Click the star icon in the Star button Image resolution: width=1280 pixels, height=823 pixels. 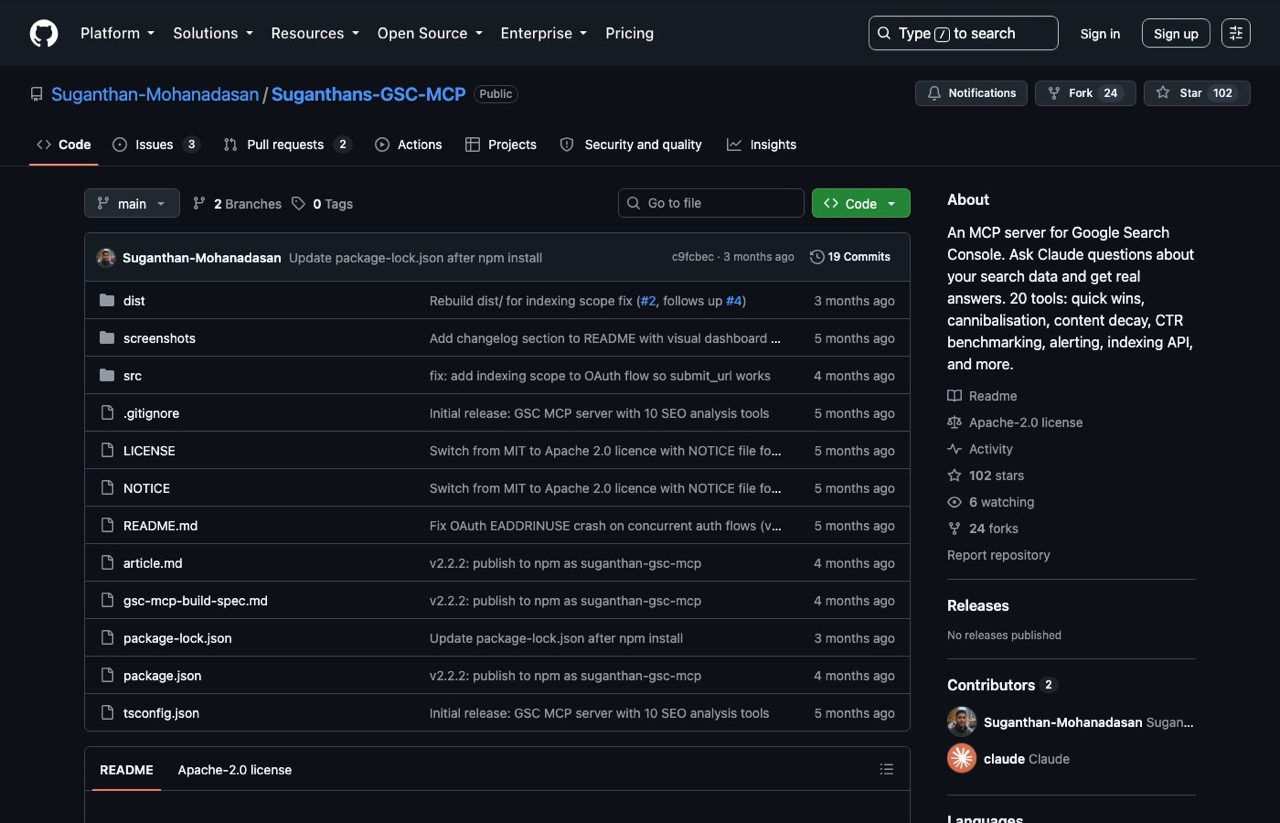coord(1162,93)
